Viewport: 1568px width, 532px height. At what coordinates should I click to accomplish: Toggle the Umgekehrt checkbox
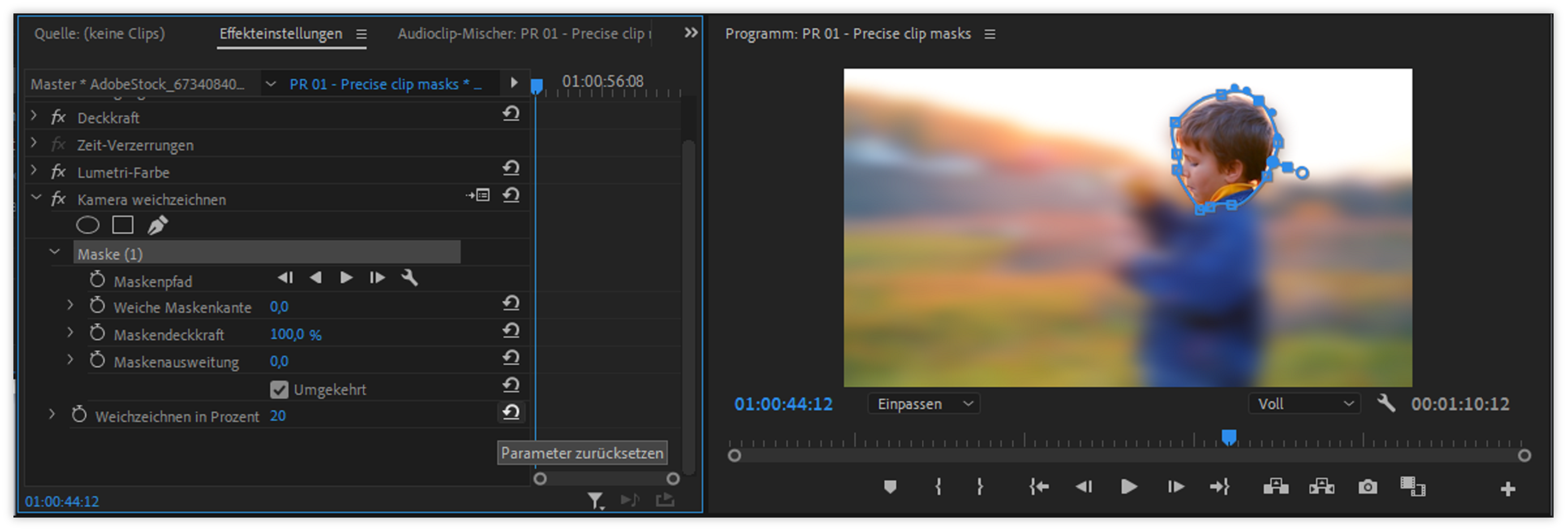[279, 389]
